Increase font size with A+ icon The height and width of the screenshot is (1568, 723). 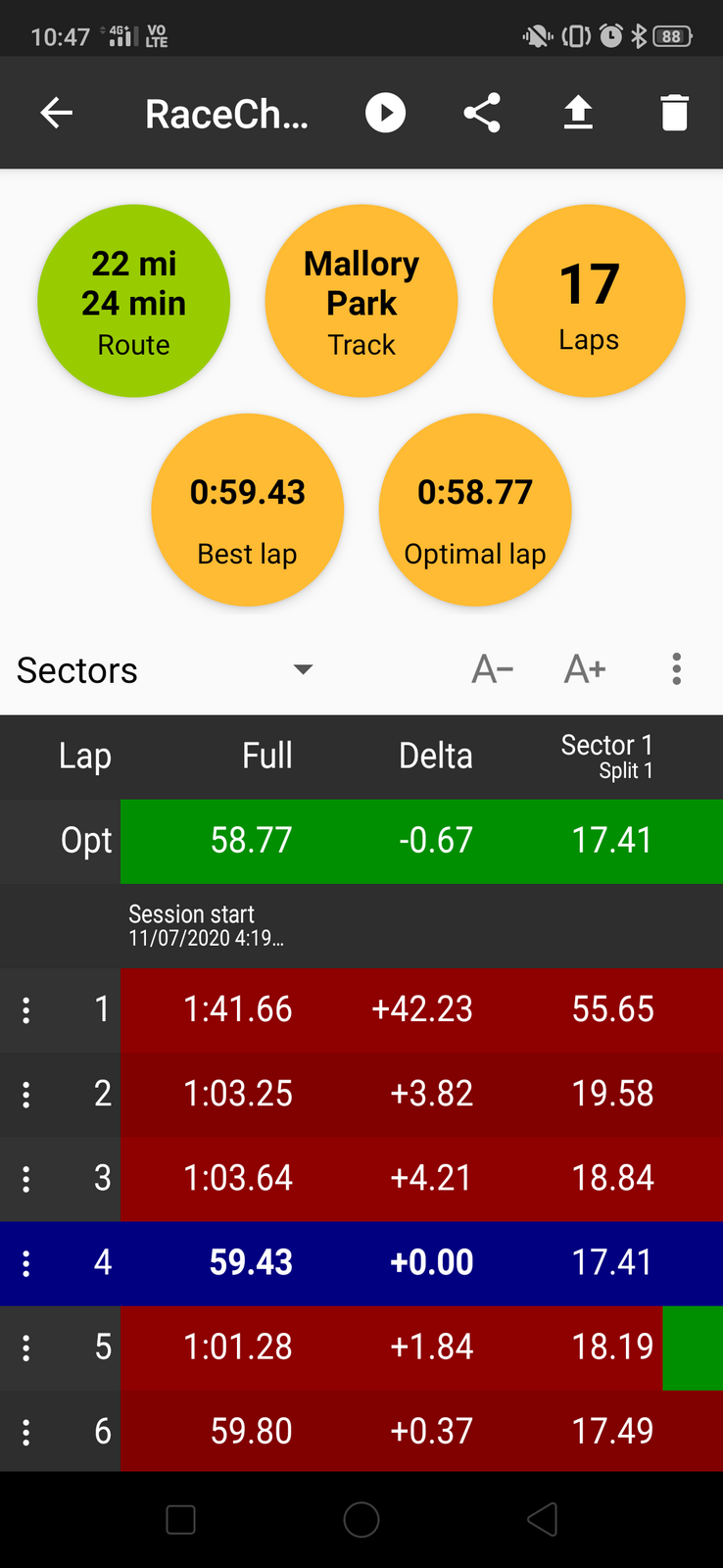585,670
